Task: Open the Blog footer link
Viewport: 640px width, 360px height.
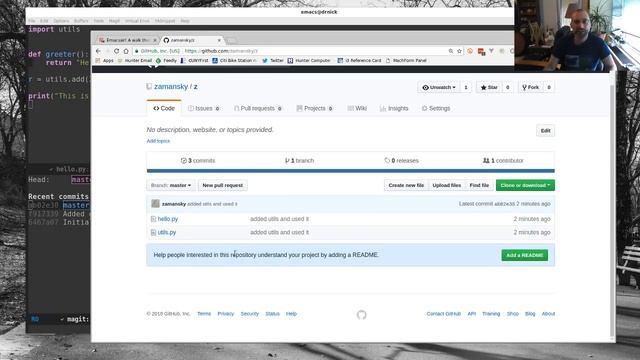Action: (x=530, y=314)
